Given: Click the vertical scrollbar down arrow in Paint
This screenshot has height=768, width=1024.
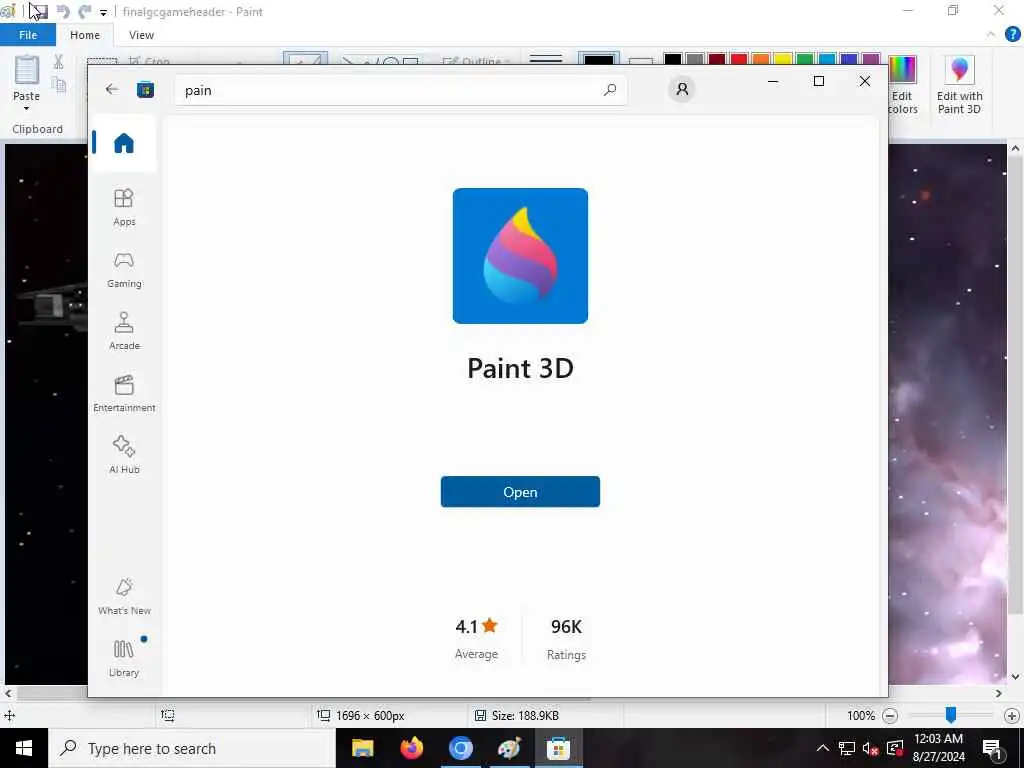Looking at the screenshot, I should (1015, 677).
